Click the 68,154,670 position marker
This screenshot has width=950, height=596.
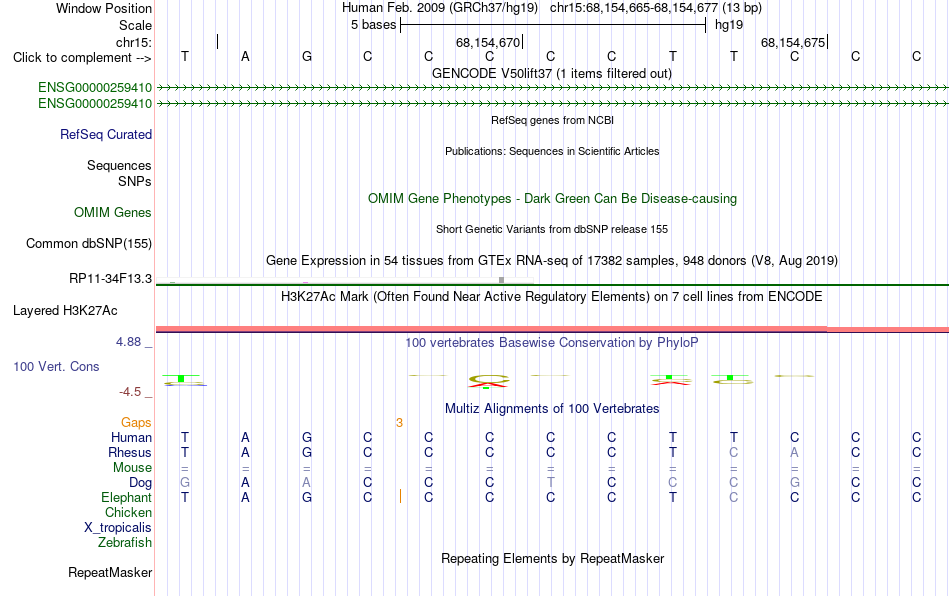pos(488,43)
